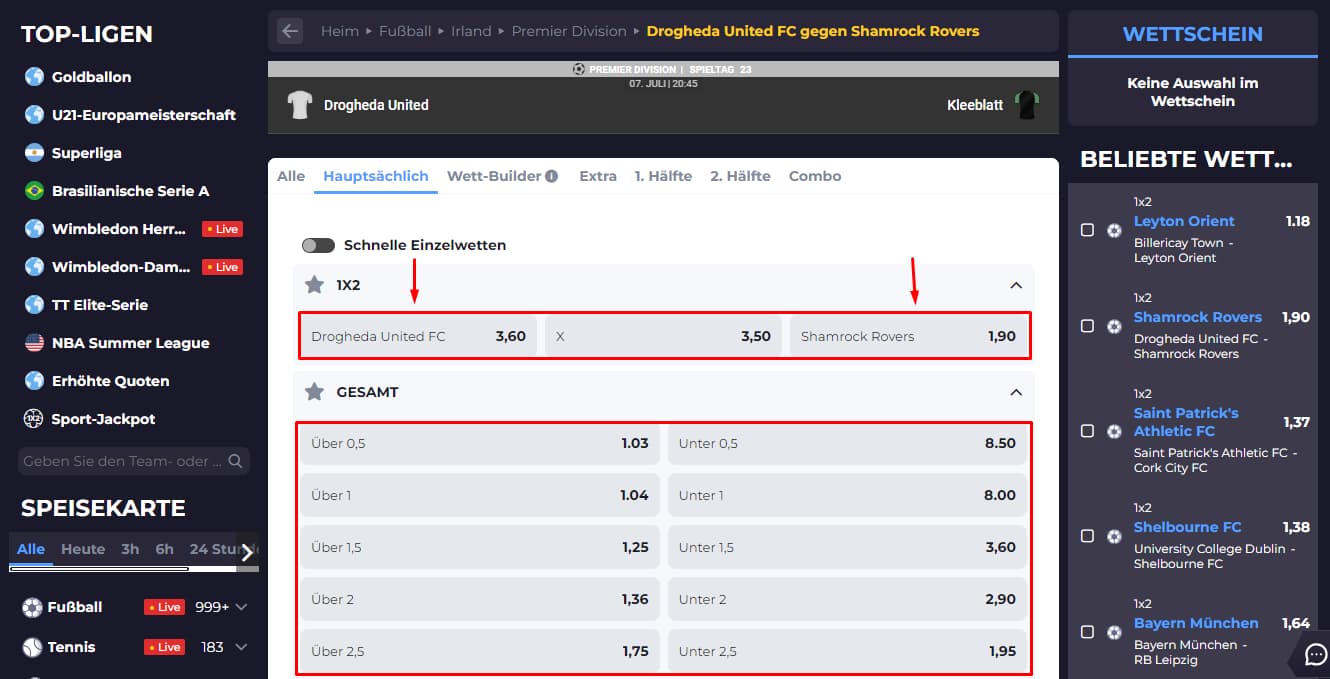
Task: Select the 3h time filter tab
Action: click(x=130, y=549)
